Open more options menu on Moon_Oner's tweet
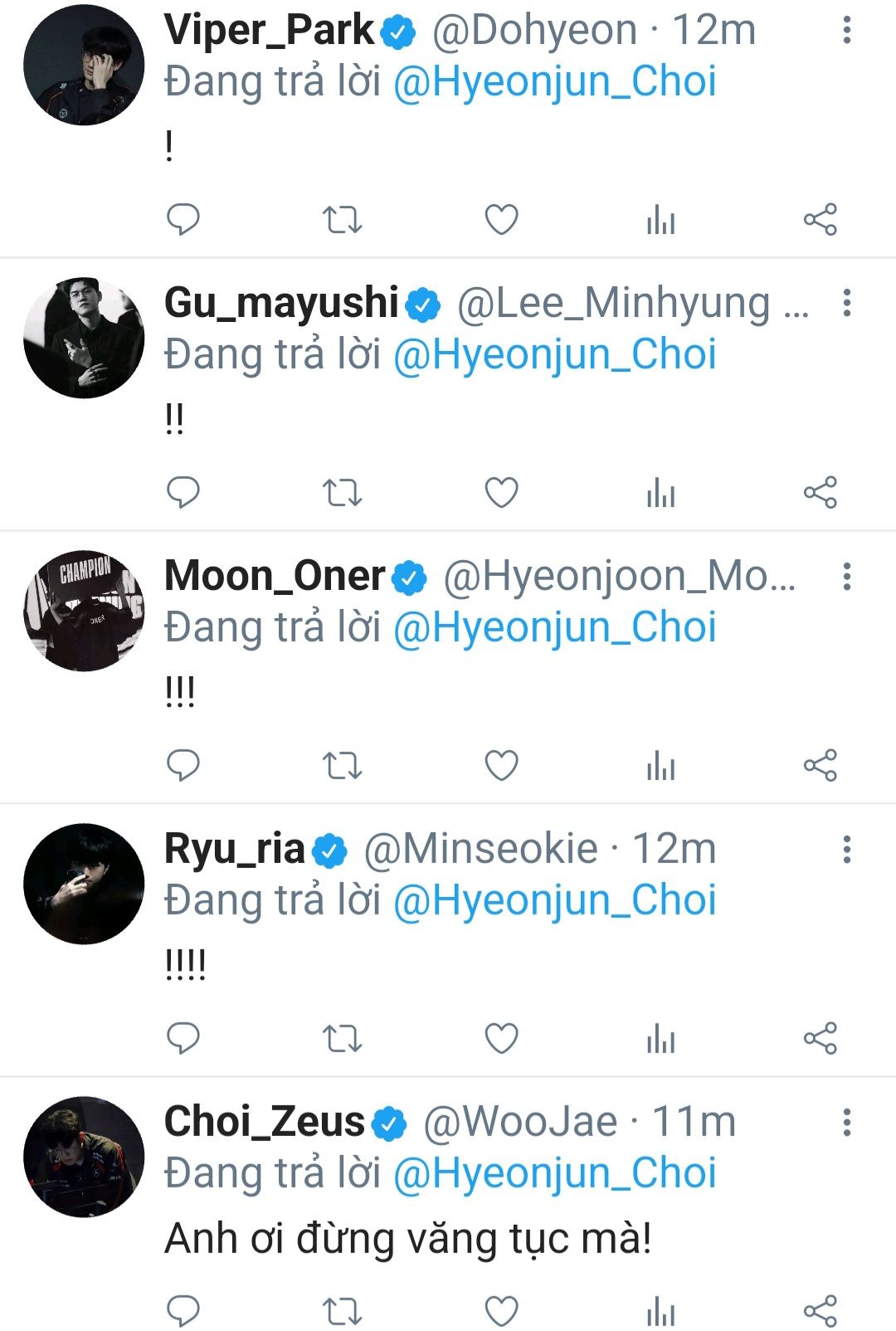This screenshot has width=896, height=1331. (x=846, y=576)
